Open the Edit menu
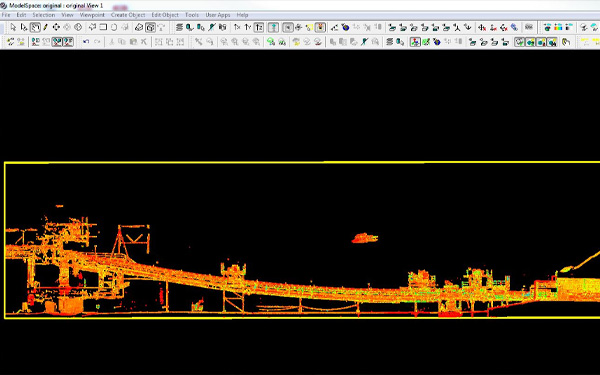Viewport: 600px width, 375px height. pos(21,15)
